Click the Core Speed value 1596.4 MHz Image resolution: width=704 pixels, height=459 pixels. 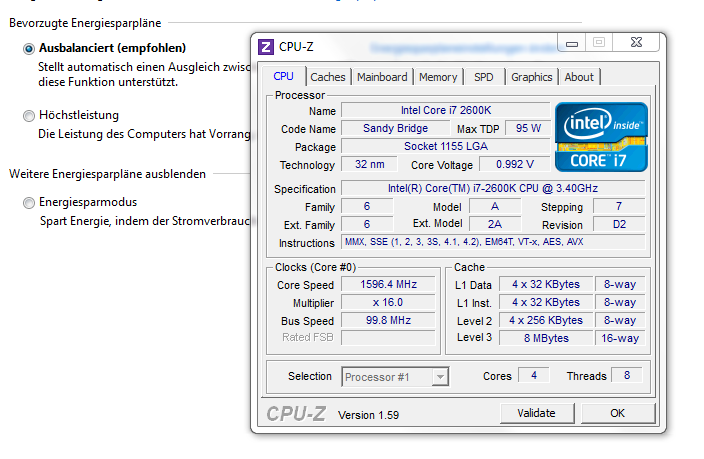tap(388, 284)
